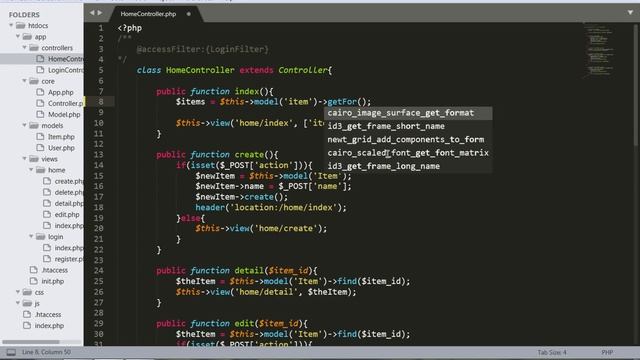Toggle side bar icon in status bar
Screen dimensions: 640x360
11,352
